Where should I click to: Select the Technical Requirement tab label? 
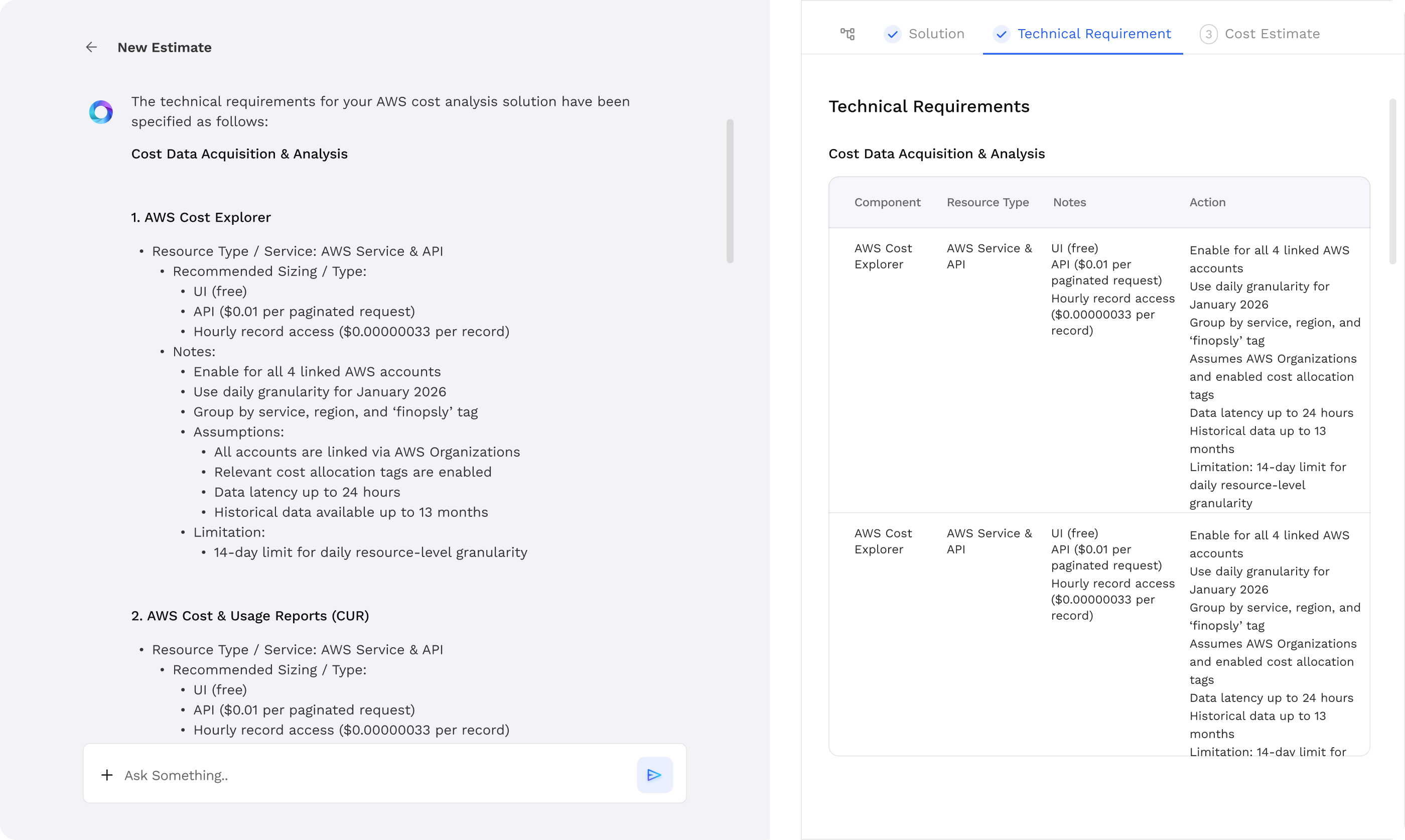click(1094, 34)
